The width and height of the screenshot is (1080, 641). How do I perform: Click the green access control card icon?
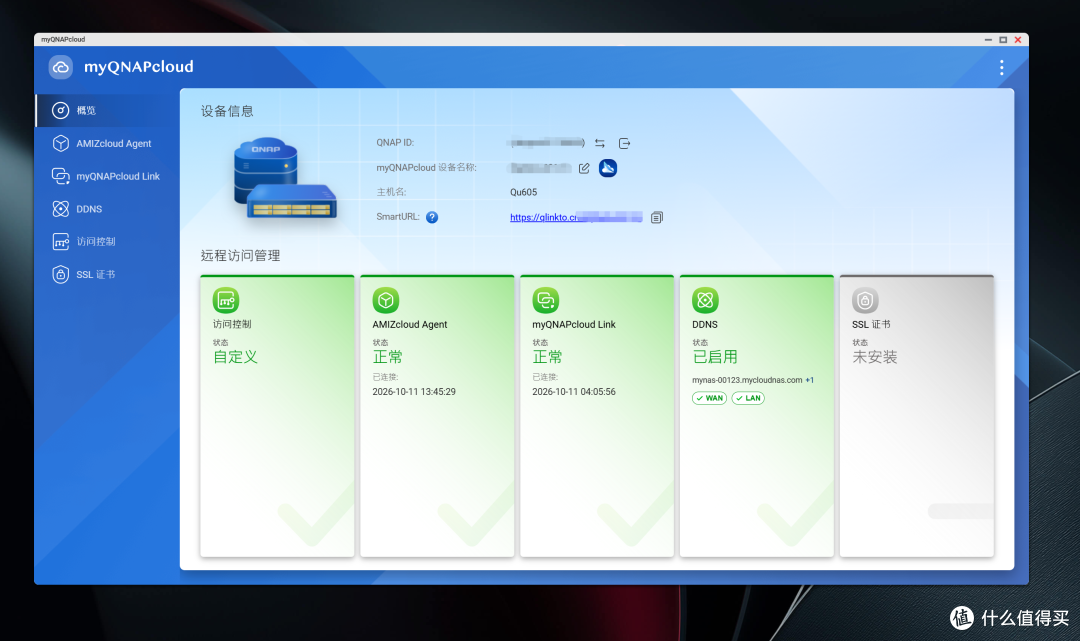[x=226, y=300]
